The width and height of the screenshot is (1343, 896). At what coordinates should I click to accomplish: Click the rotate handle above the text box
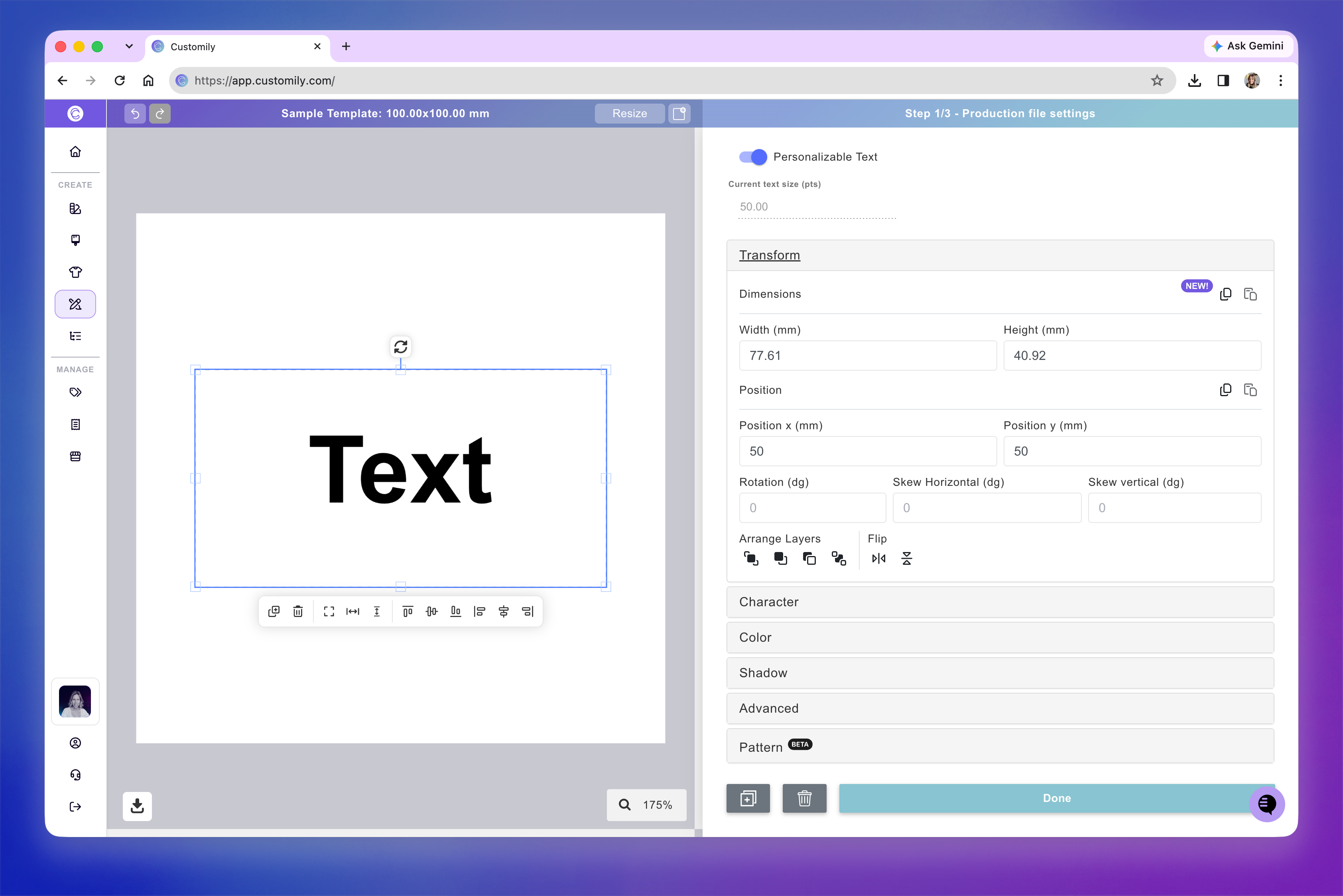[400, 347]
